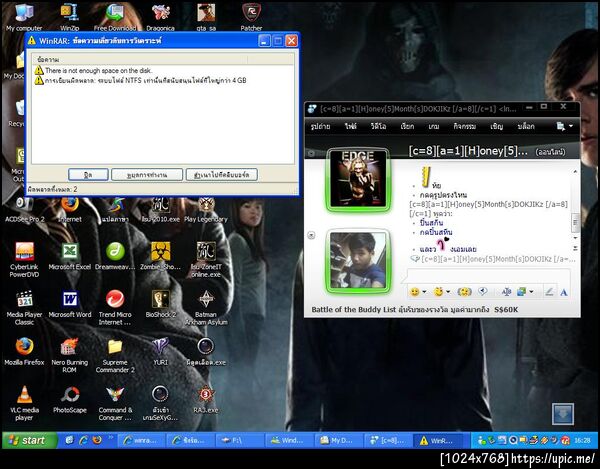Click the voice clip icon in Messenger

(x=483, y=291)
